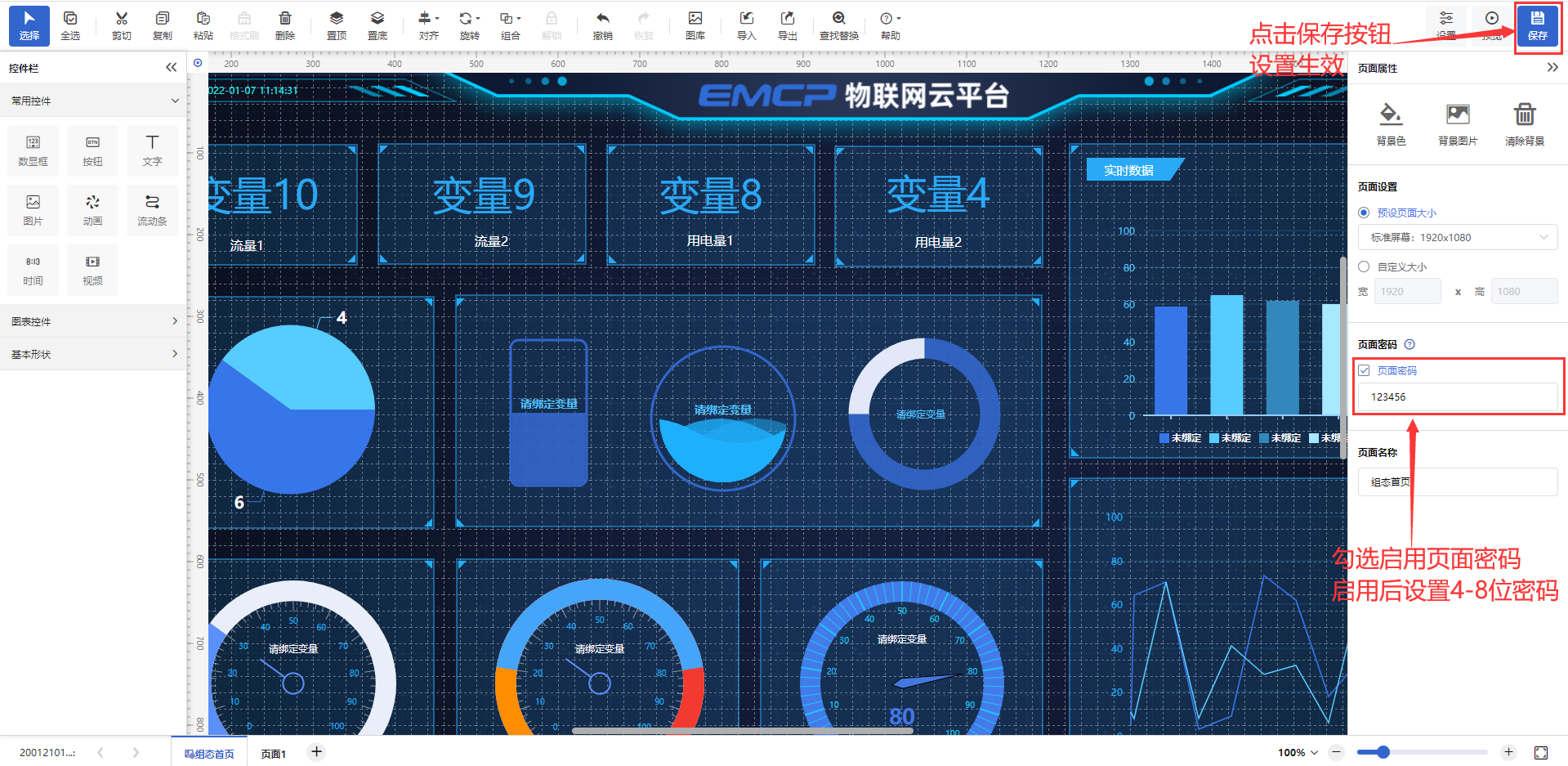Click the 保存 save button

(1538, 25)
